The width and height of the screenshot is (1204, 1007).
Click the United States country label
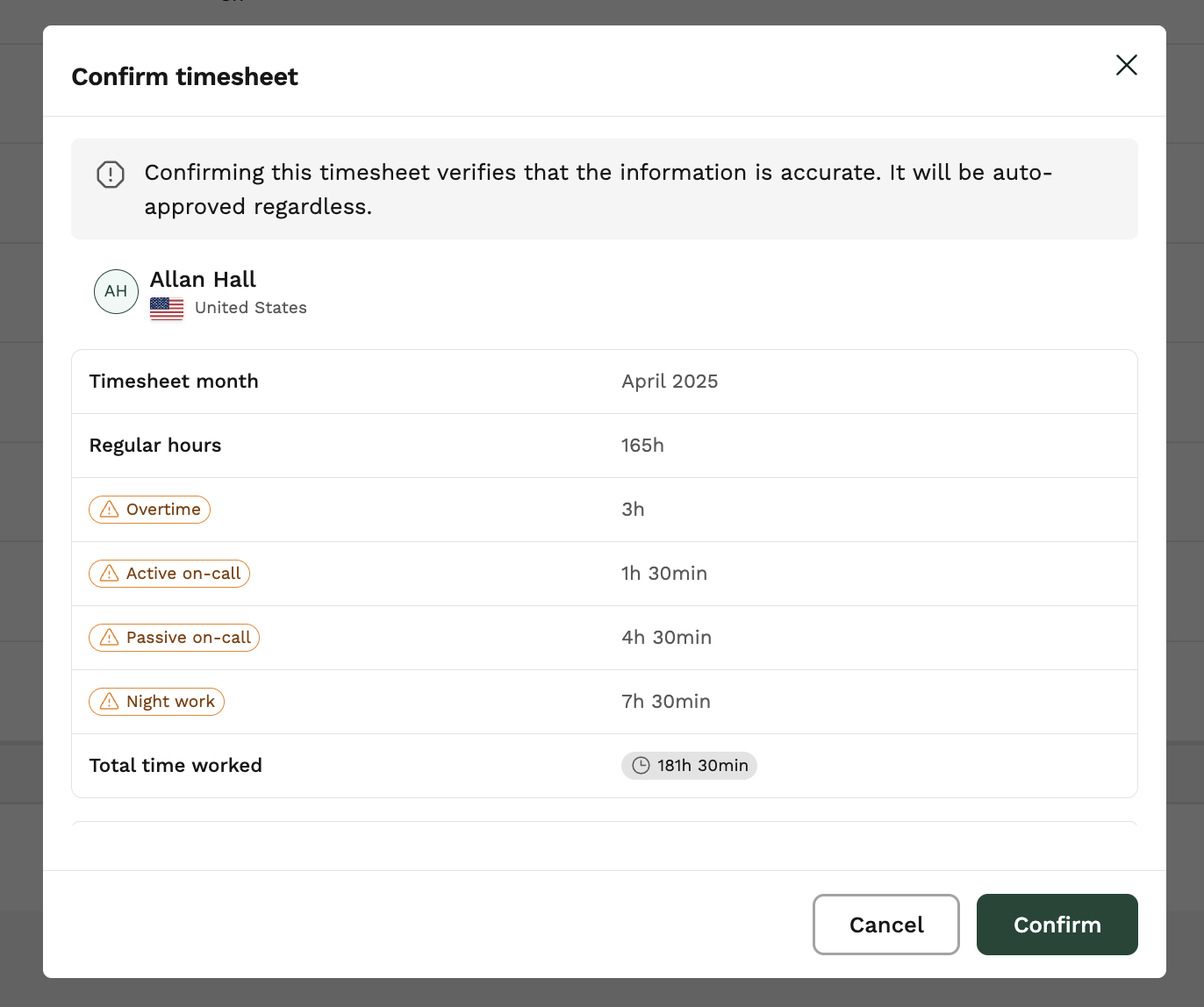pos(251,308)
